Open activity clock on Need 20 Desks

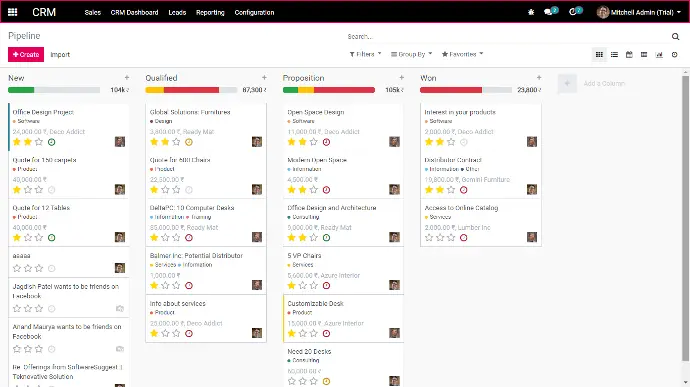click(326, 381)
